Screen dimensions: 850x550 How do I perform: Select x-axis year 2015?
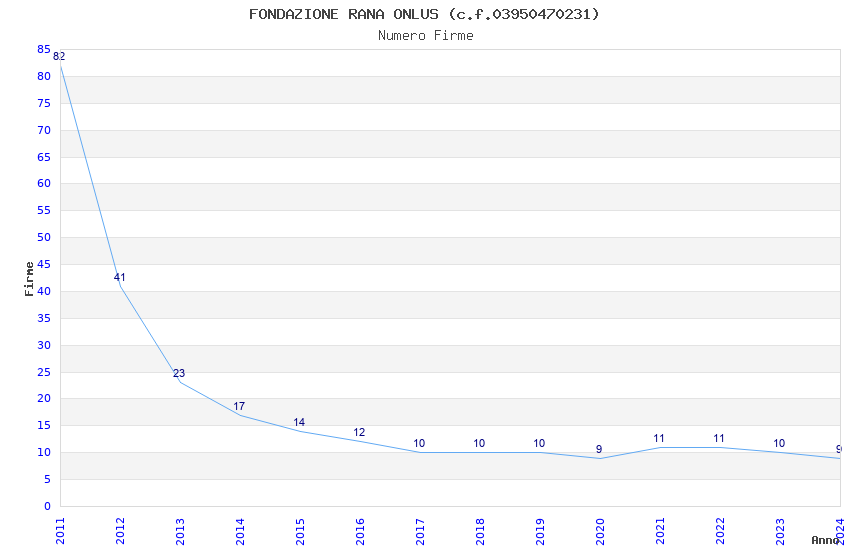[300, 531]
